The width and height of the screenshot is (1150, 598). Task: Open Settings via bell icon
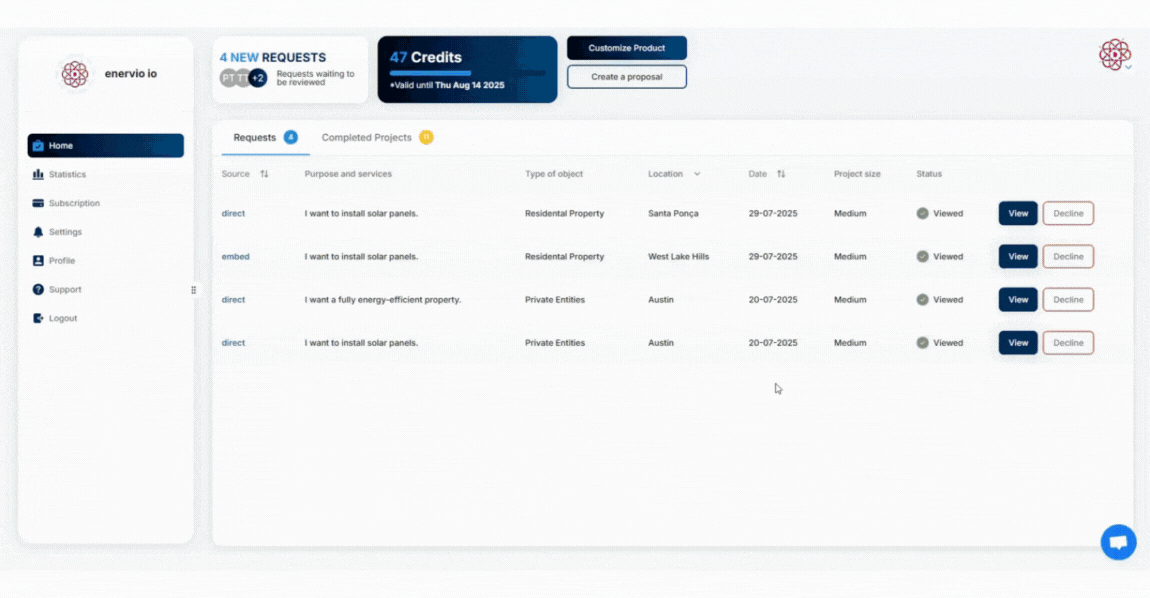38,232
